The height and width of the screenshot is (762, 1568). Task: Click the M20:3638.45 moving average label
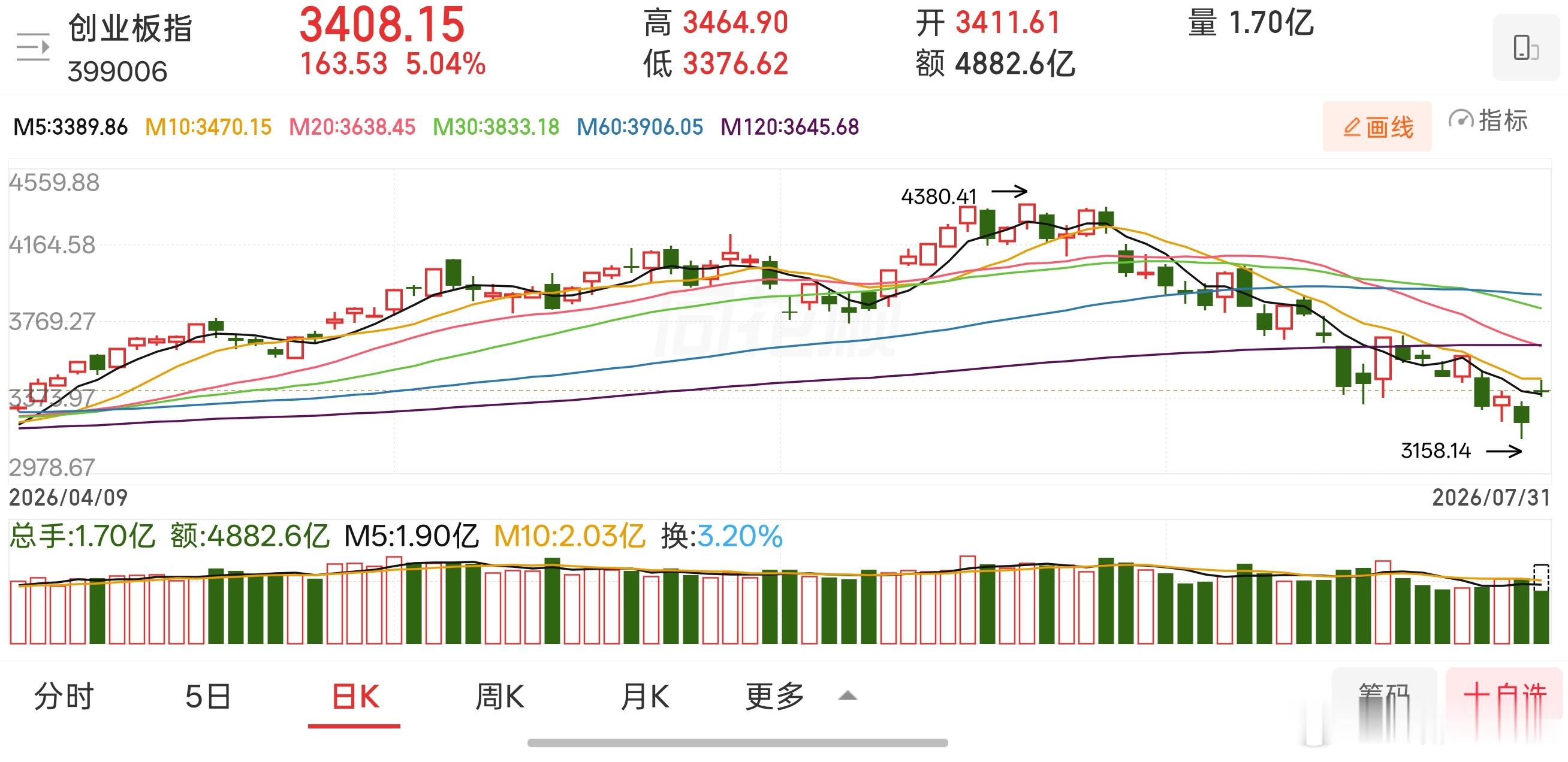click(352, 127)
